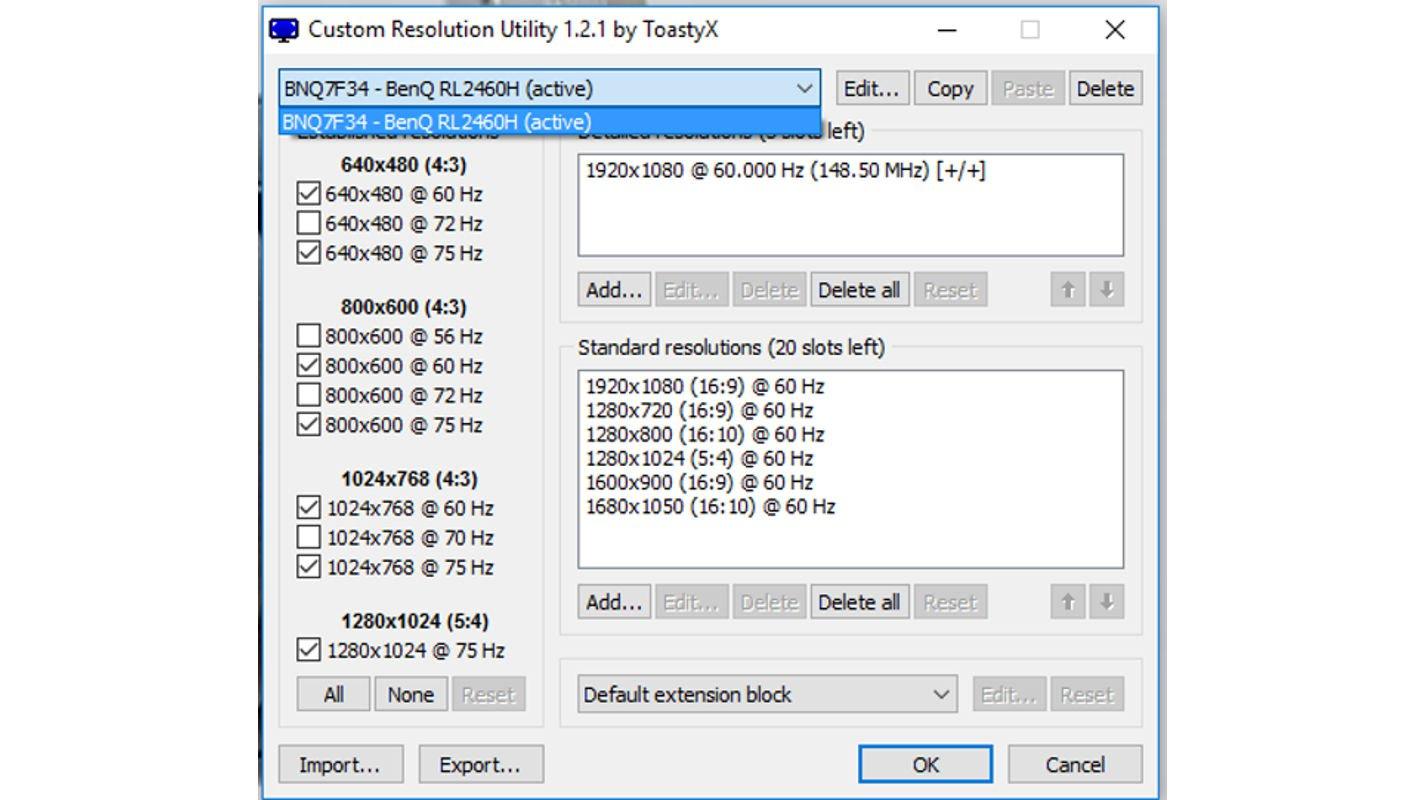This screenshot has height=800, width=1423.
Task: Import a monitor file
Action: pyautogui.click(x=340, y=765)
